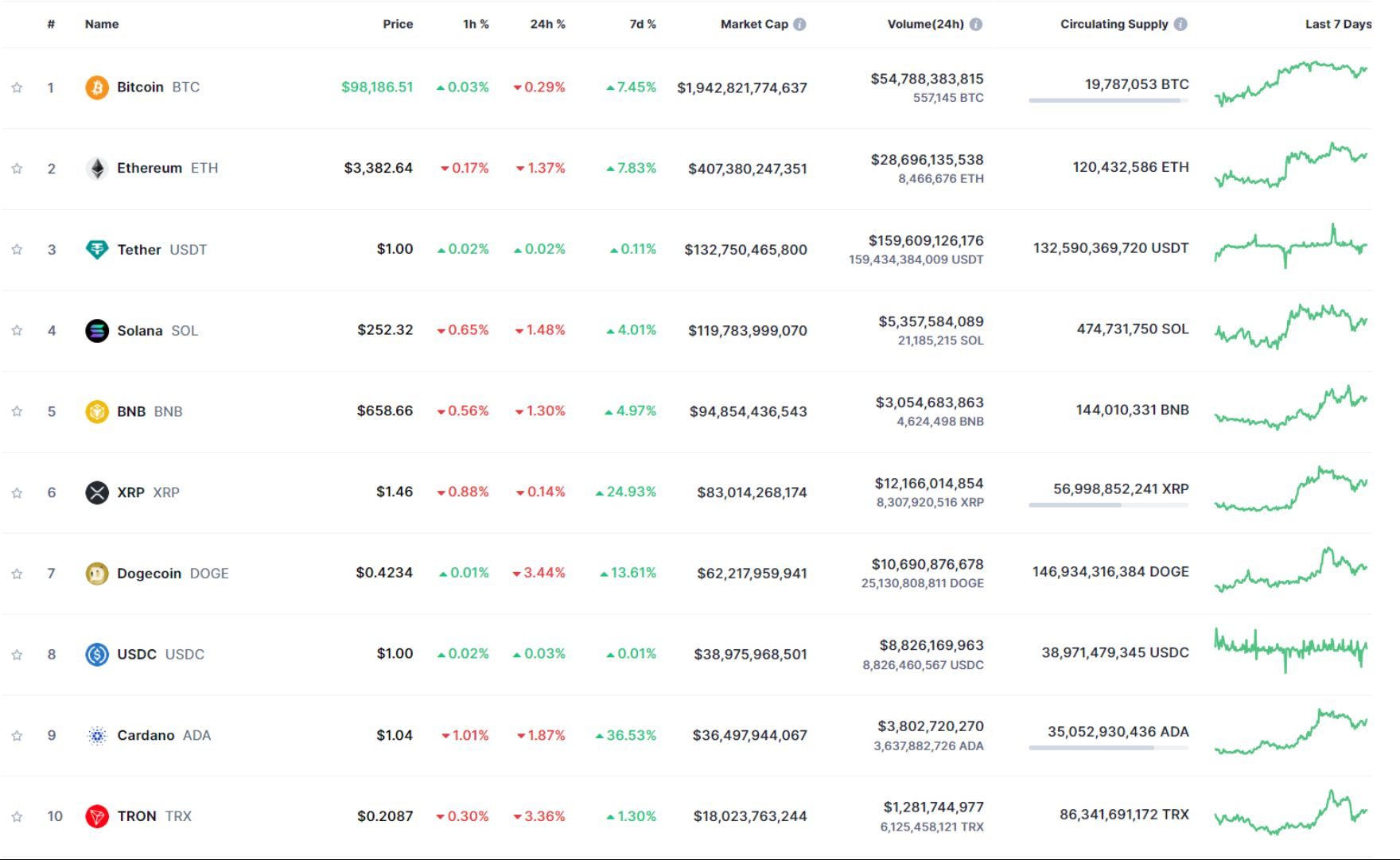This screenshot has width=1400, height=860.
Task: Click the USDC coin icon
Action: tap(96, 654)
